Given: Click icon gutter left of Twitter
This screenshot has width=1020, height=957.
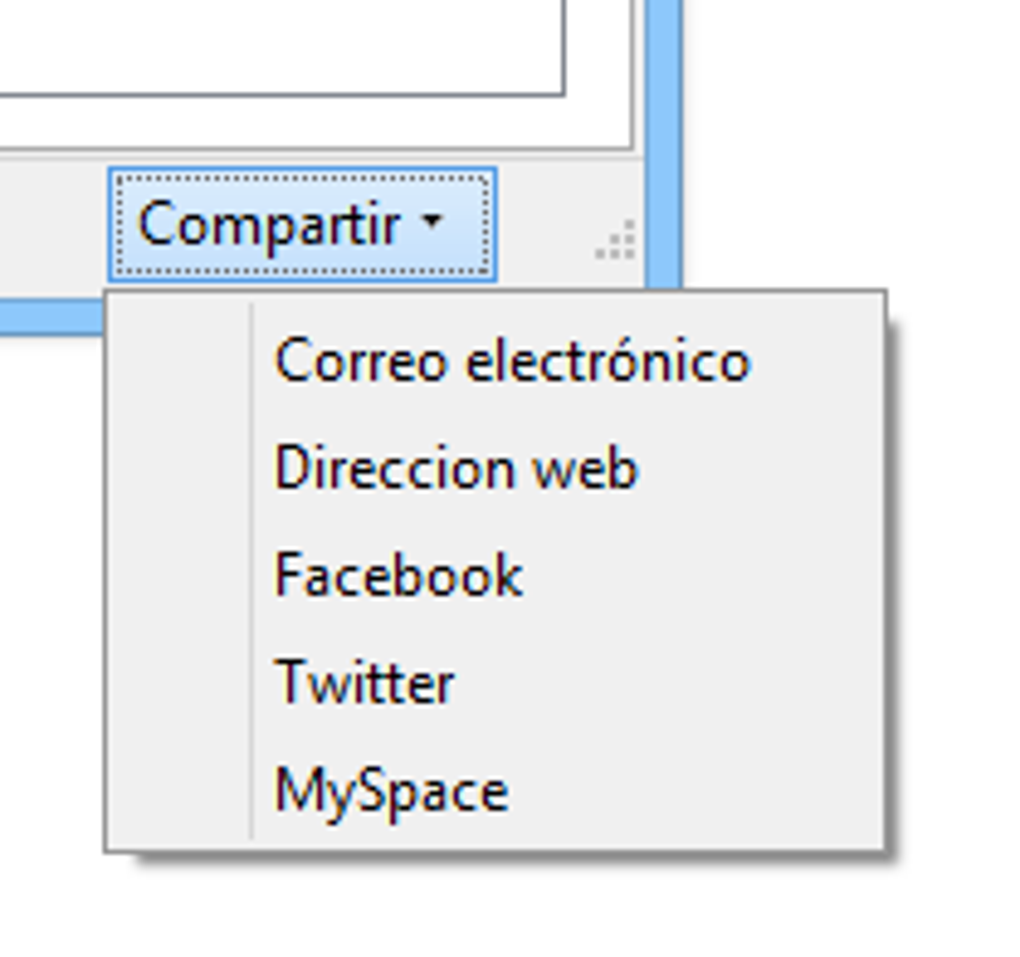Looking at the screenshot, I should pyautogui.click(x=180, y=684).
